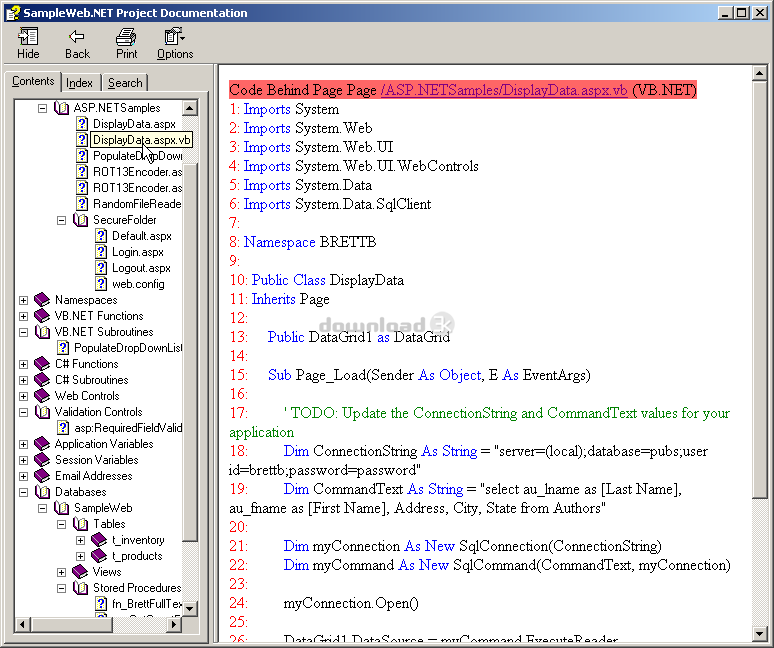This screenshot has width=774, height=648.
Task: Click the VB.NET Subroutines open book icon
Action: click(42, 332)
